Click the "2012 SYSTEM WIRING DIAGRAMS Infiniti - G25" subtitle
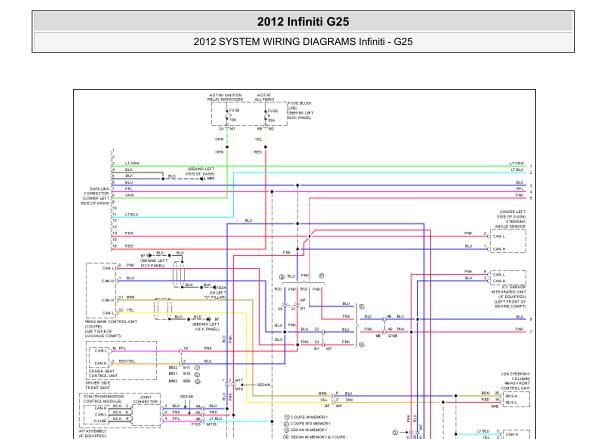Viewport: 600px width, 439px height. click(303, 42)
